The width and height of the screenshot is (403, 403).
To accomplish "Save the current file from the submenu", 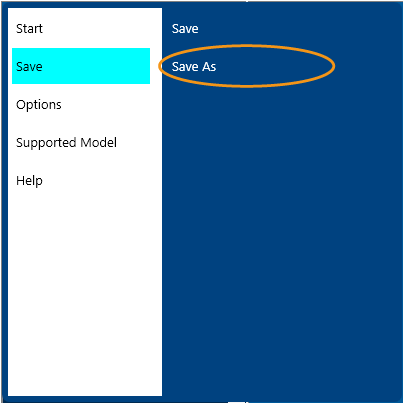I will [x=185, y=29].
